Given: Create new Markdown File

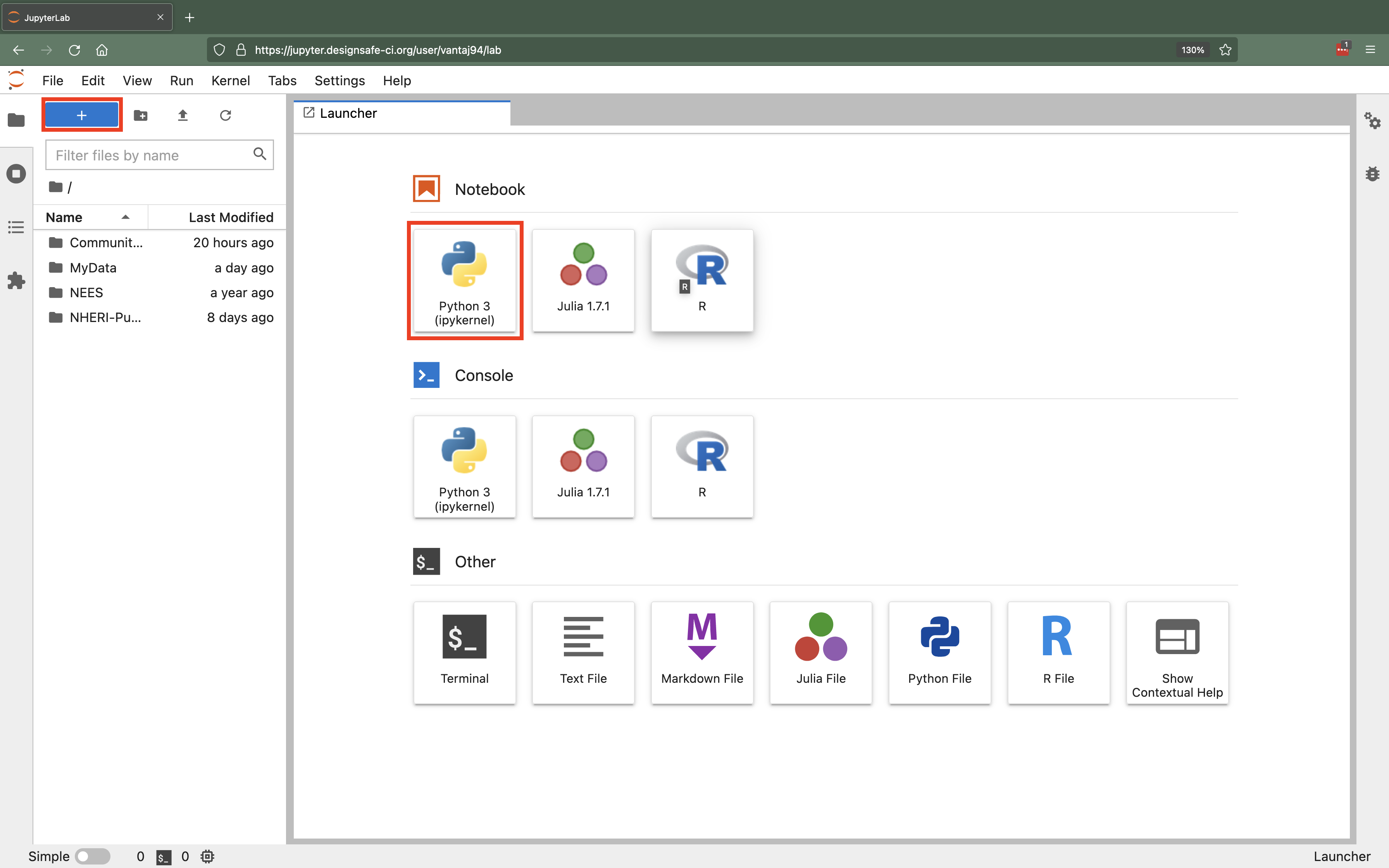Looking at the screenshot, I should click(x=702, y=651).
